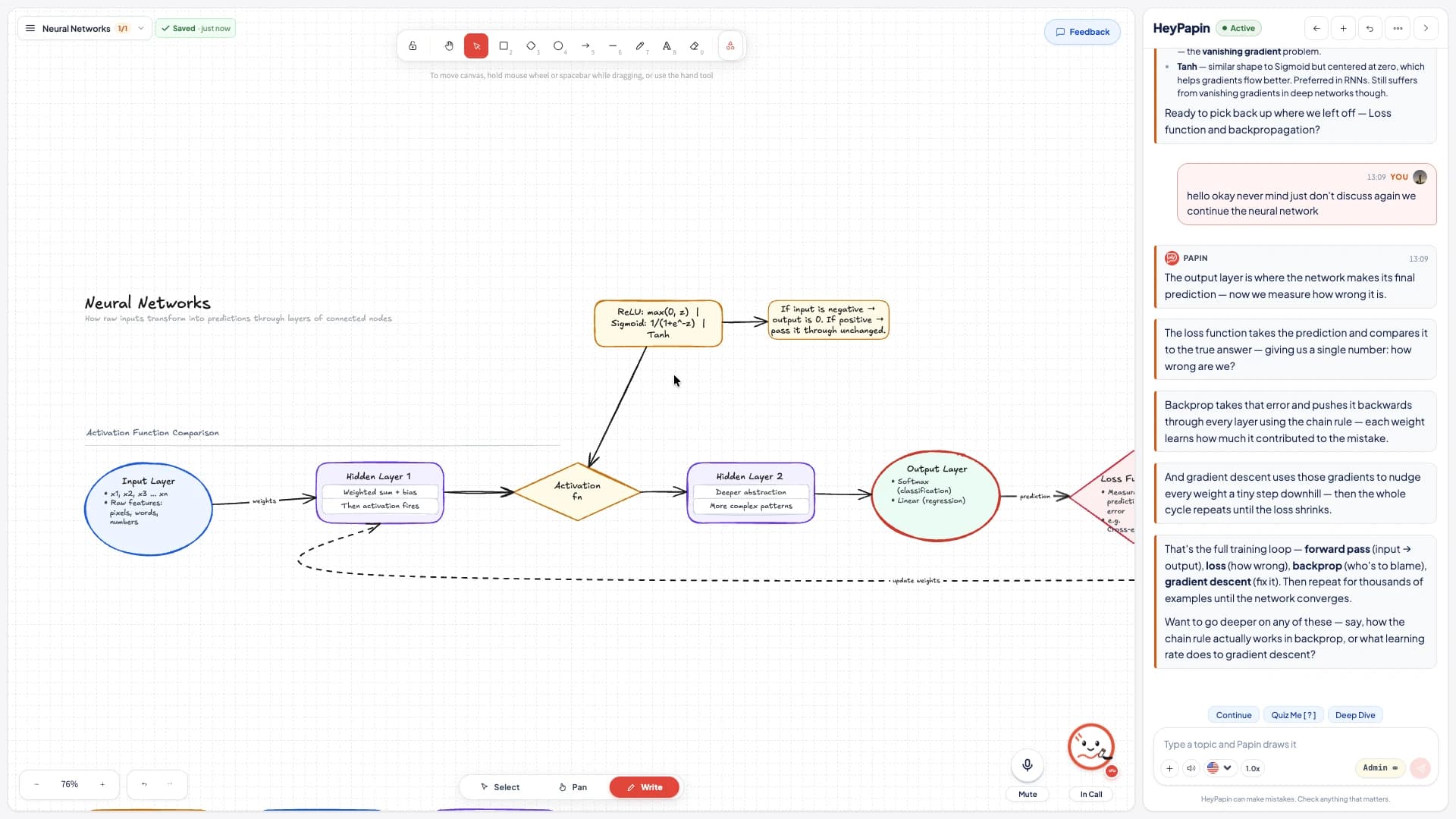This screenshot has height=819, width=1456.
Task: Add attachment with plus in chat input
Action: [1169, 768]
